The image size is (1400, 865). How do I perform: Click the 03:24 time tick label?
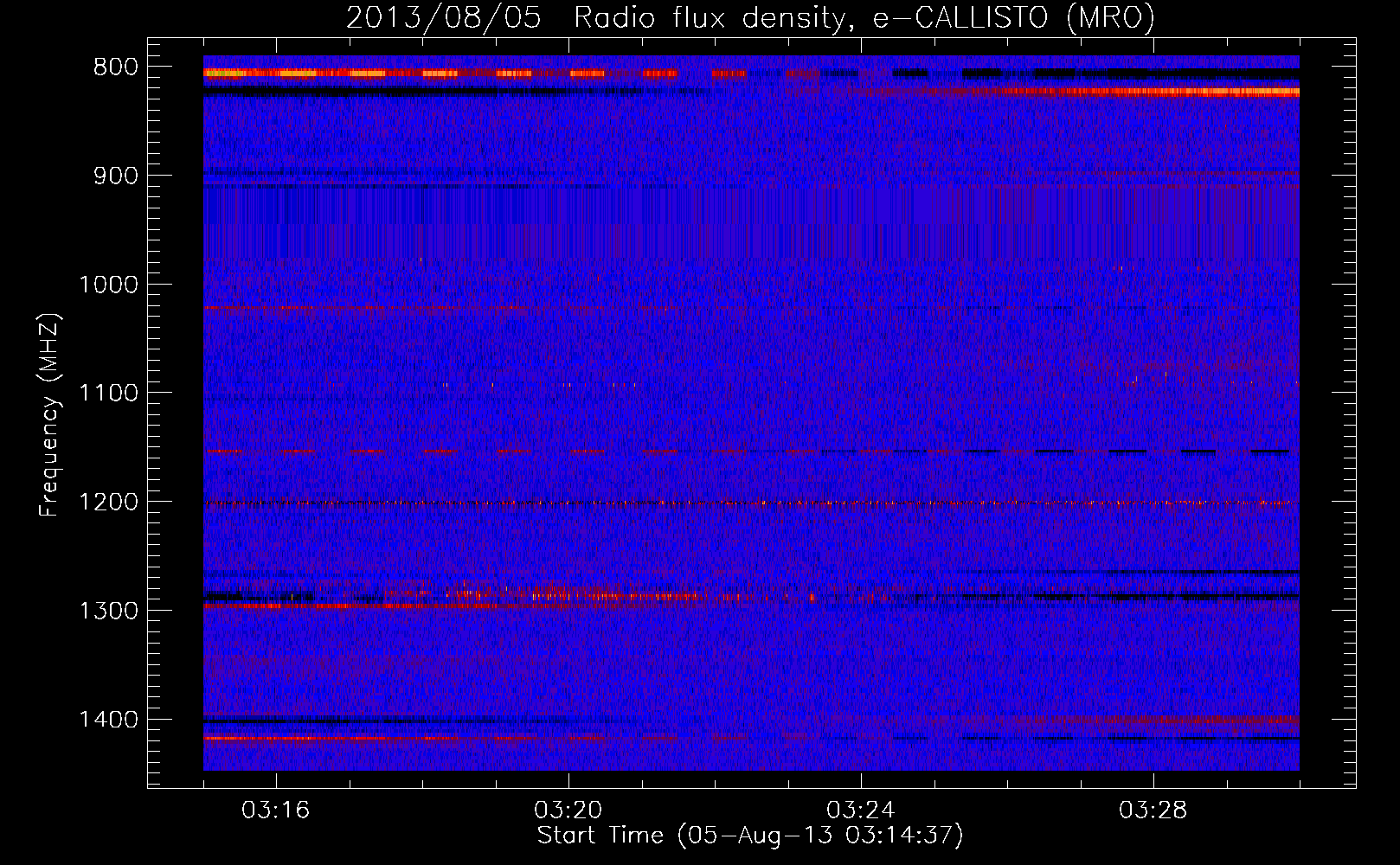tap(861, 811)
